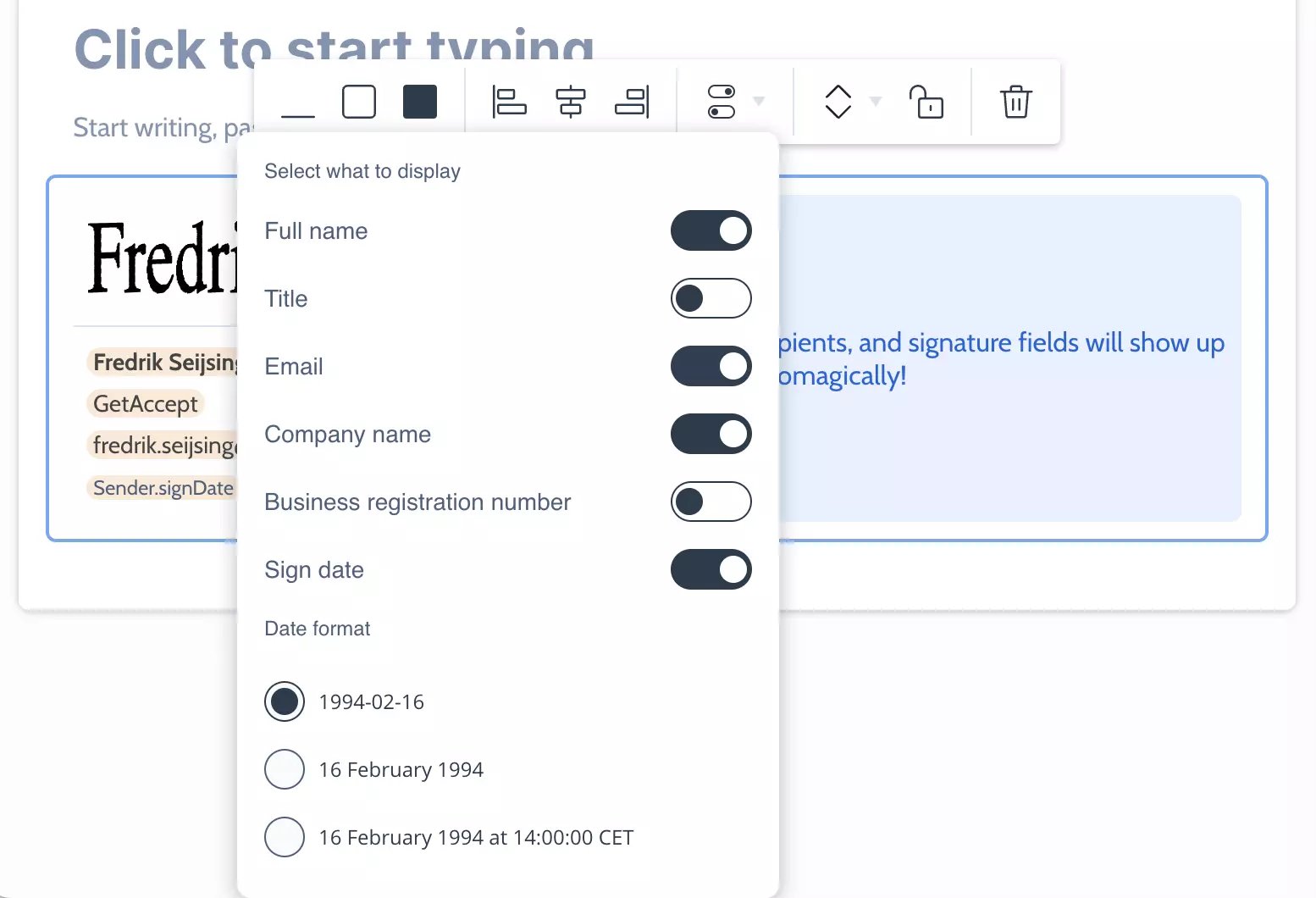Align signature block to the right

click(632, 103)
